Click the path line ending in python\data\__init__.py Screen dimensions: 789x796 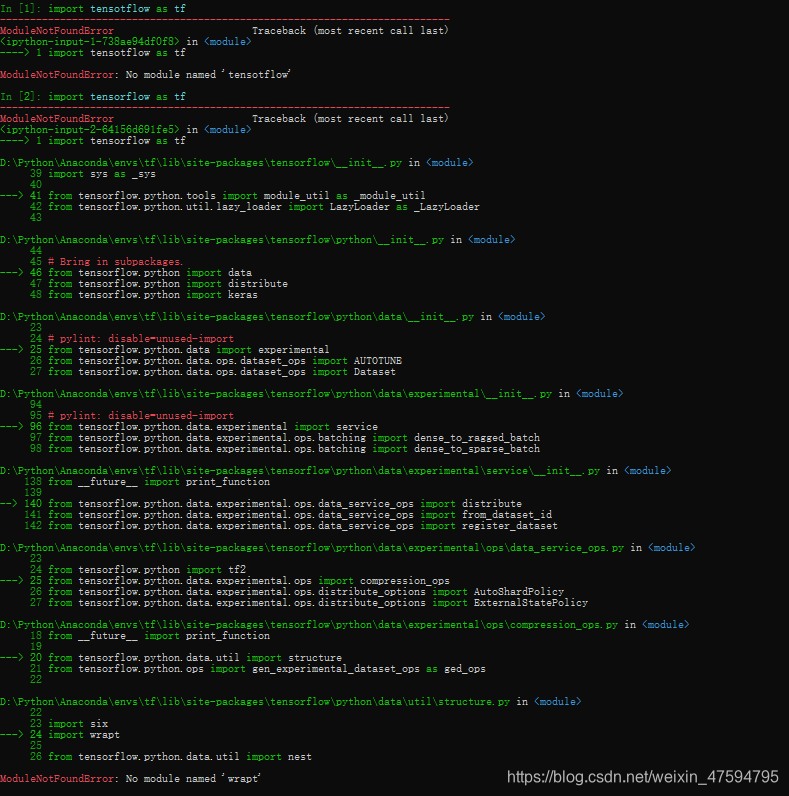(273, 317)
